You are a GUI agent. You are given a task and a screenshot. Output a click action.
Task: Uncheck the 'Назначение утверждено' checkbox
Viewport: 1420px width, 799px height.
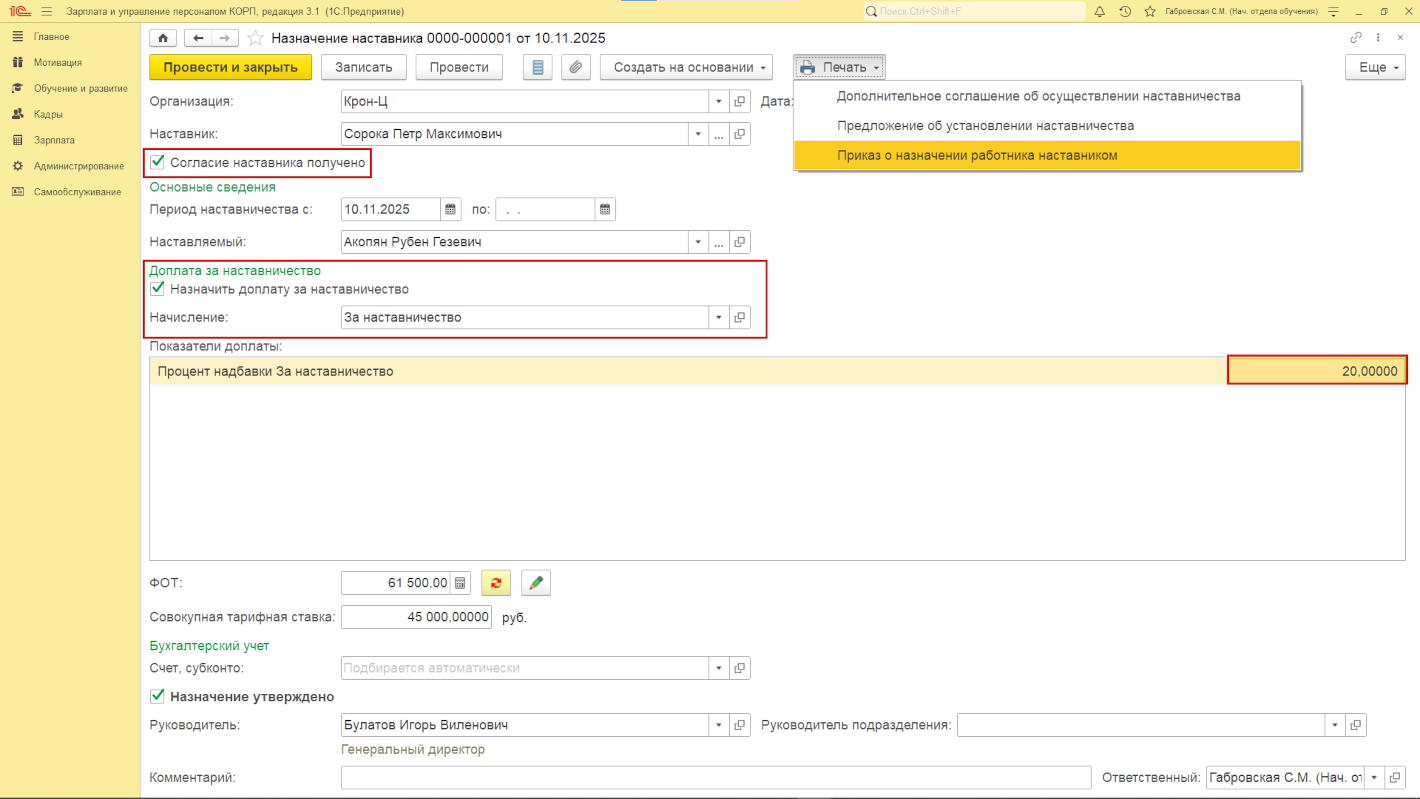point(157,696)
